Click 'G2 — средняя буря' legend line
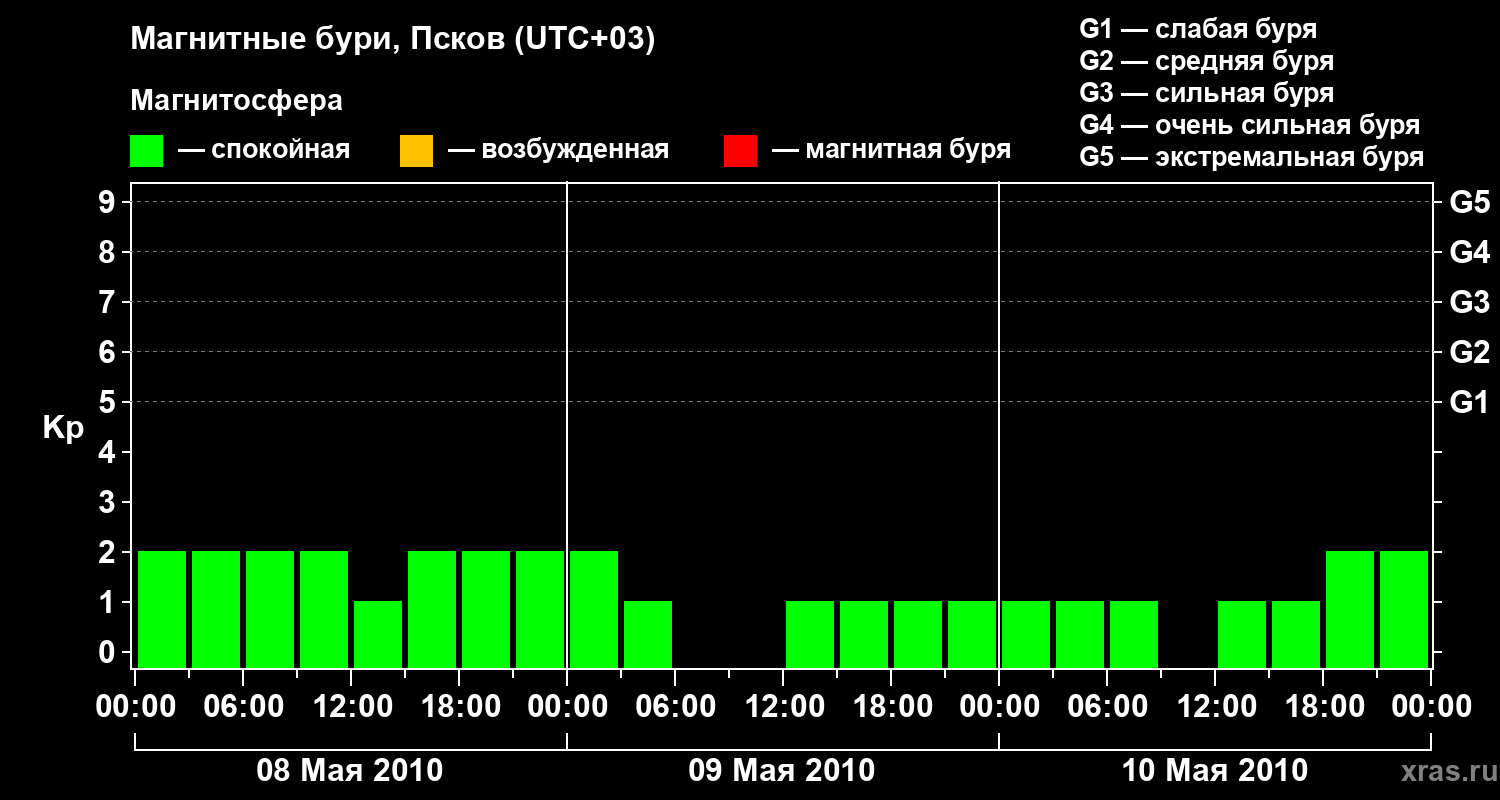Image resolution: width=1500 pixels, height=800 pixels. (1207, 61)
